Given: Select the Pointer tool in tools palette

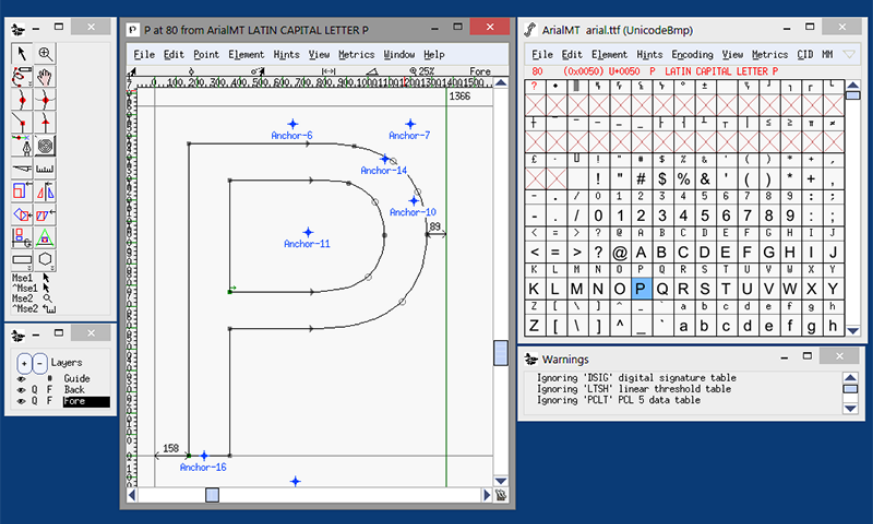Looking at the screenshot, I should point(22,53).
